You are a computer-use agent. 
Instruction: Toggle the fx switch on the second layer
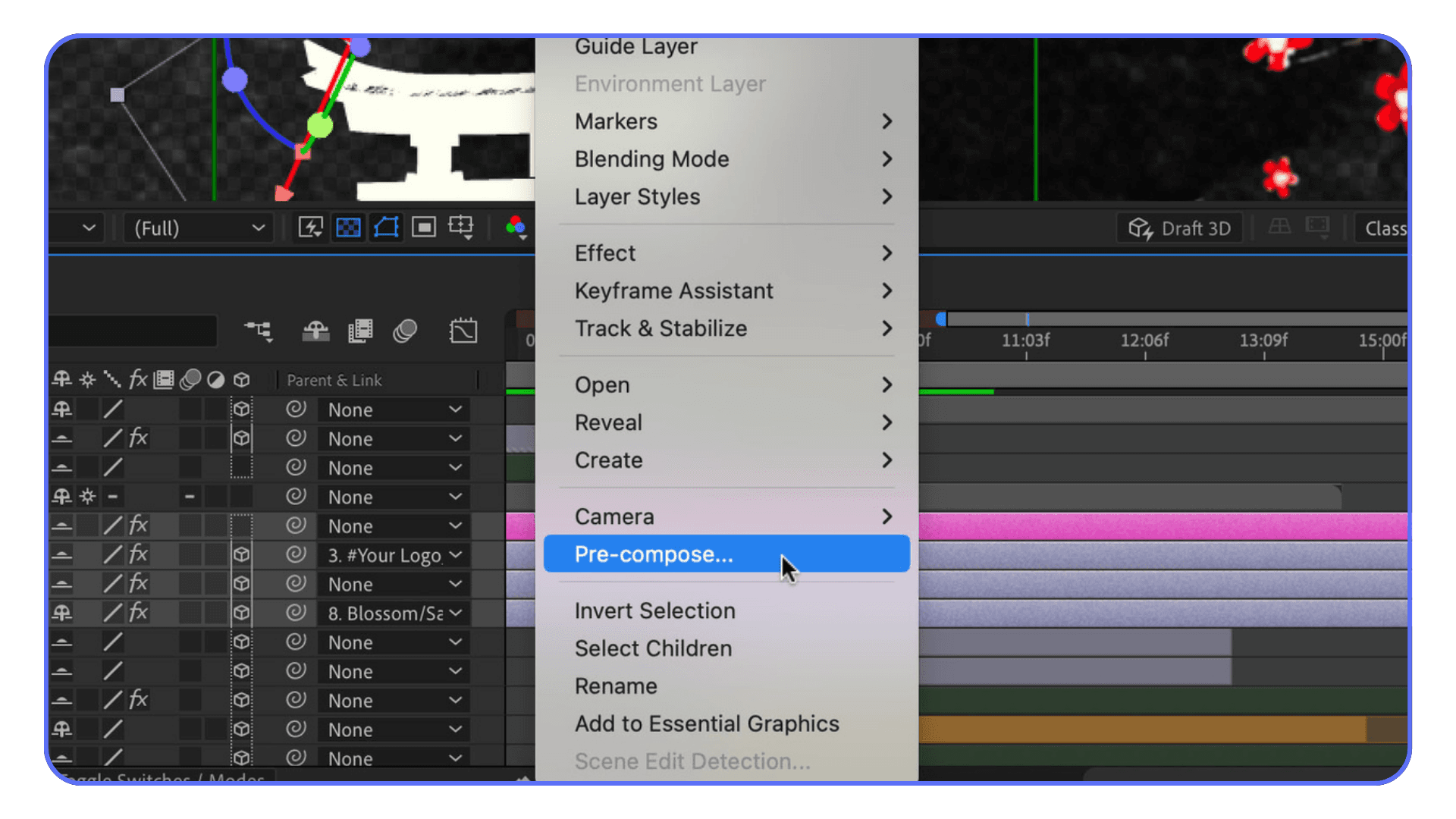[x=137, y=438]
